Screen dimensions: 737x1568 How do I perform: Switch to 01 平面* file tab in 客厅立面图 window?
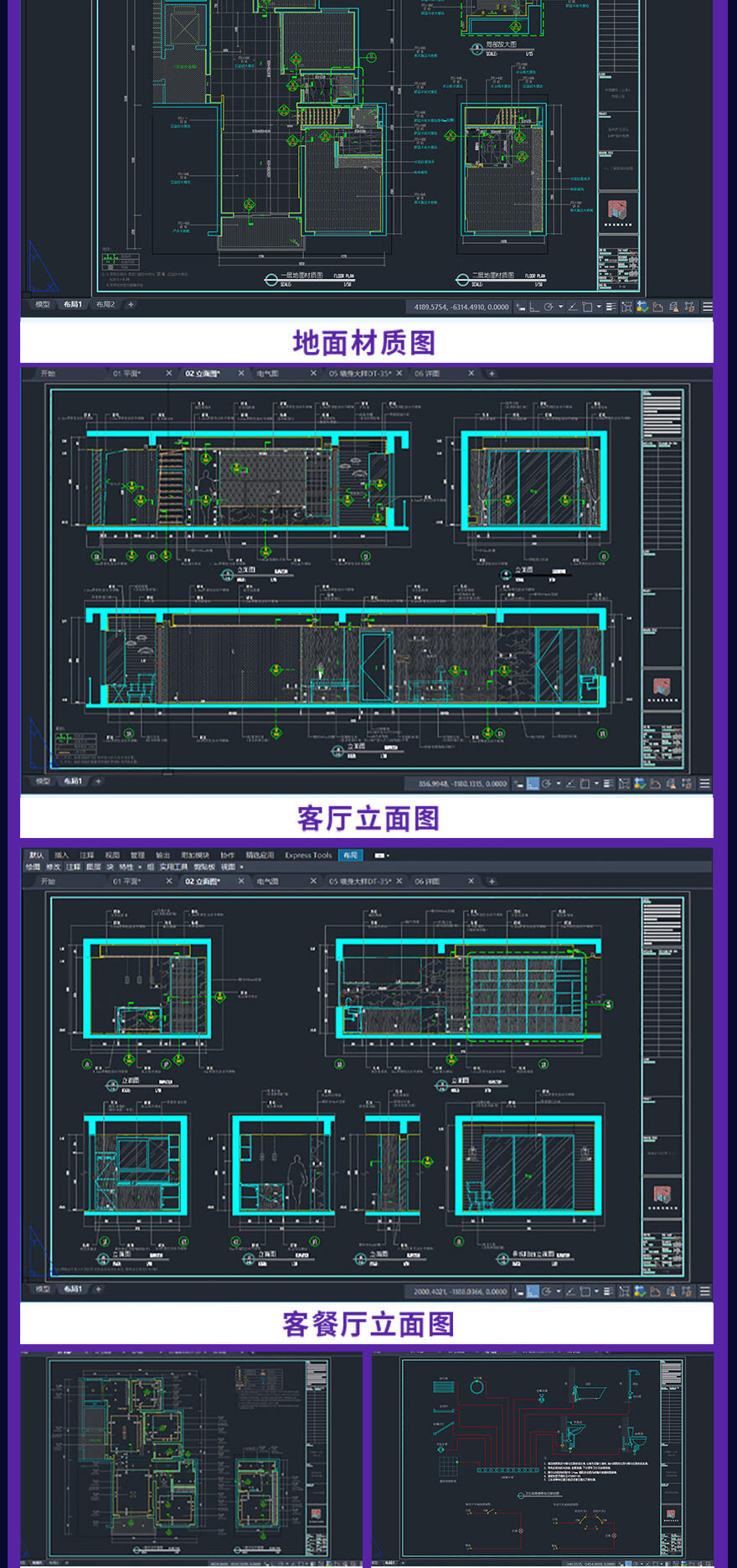click(x=127, y=374)
